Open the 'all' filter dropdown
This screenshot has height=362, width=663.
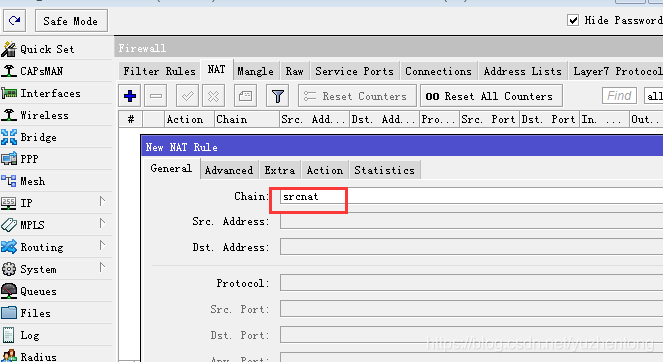[x=653, y=96]
